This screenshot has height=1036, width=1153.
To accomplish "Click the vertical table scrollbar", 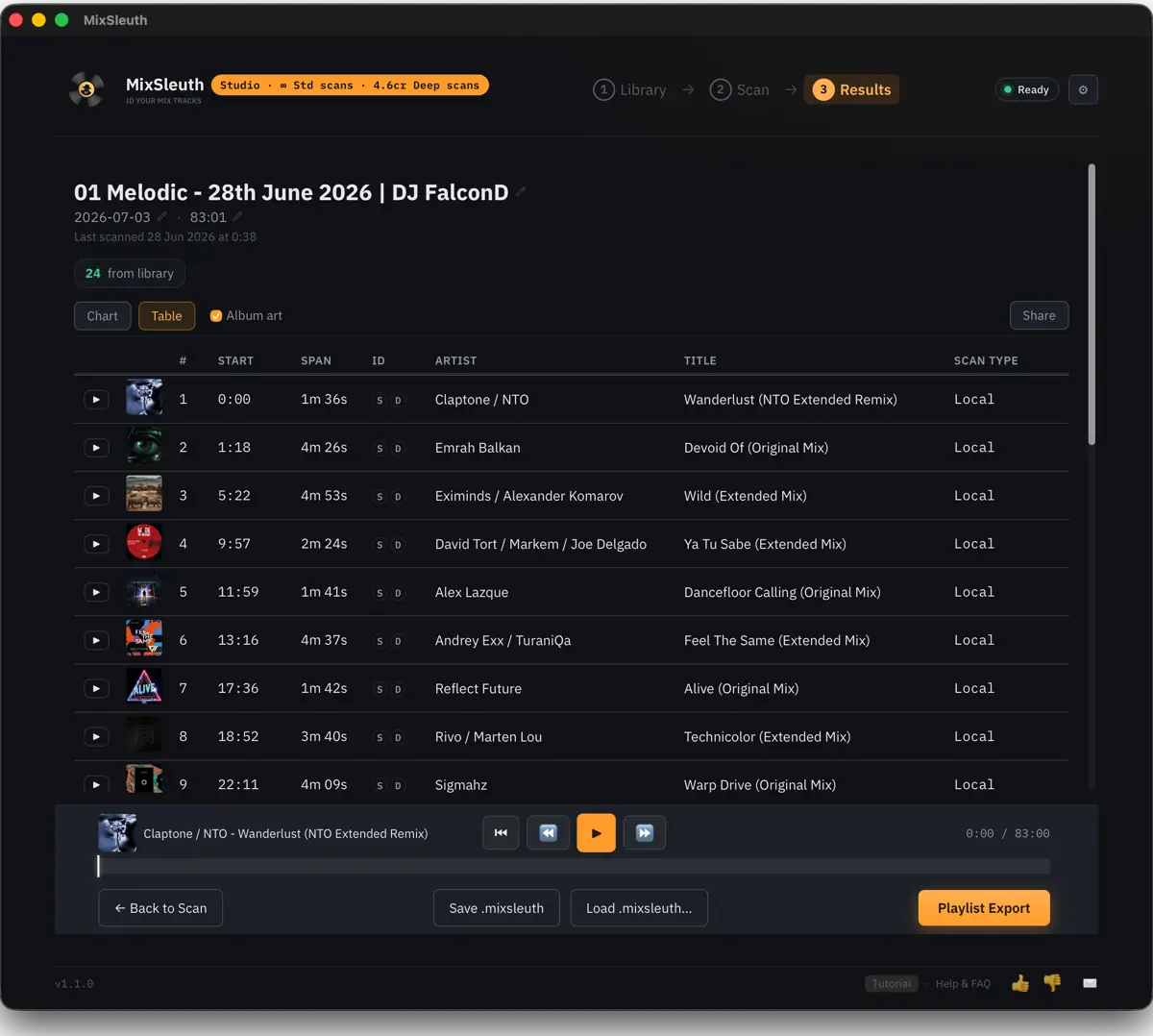I will pyautogui.click(x=1092, y=304).
